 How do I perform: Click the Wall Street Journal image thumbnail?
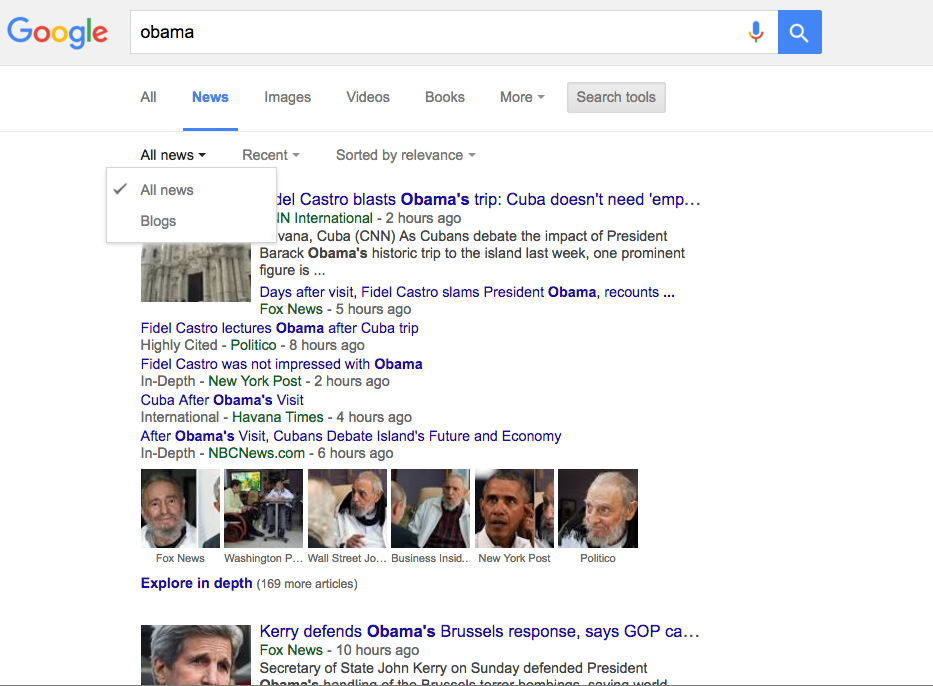347,508
